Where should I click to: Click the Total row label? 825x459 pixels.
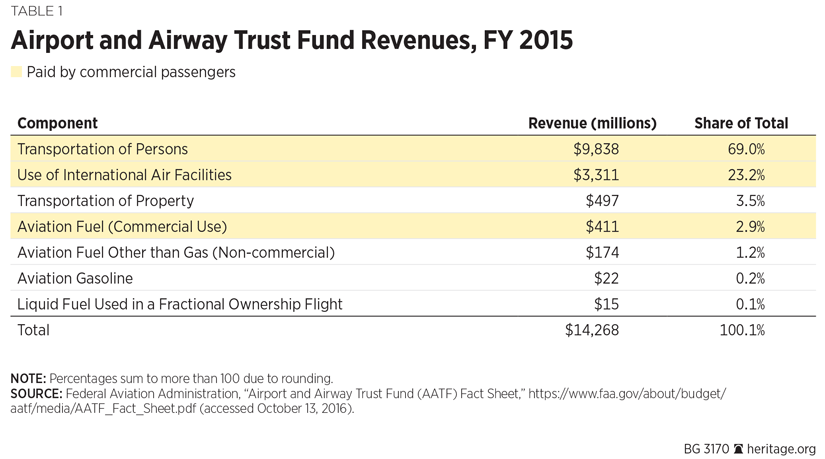(33, 330)
